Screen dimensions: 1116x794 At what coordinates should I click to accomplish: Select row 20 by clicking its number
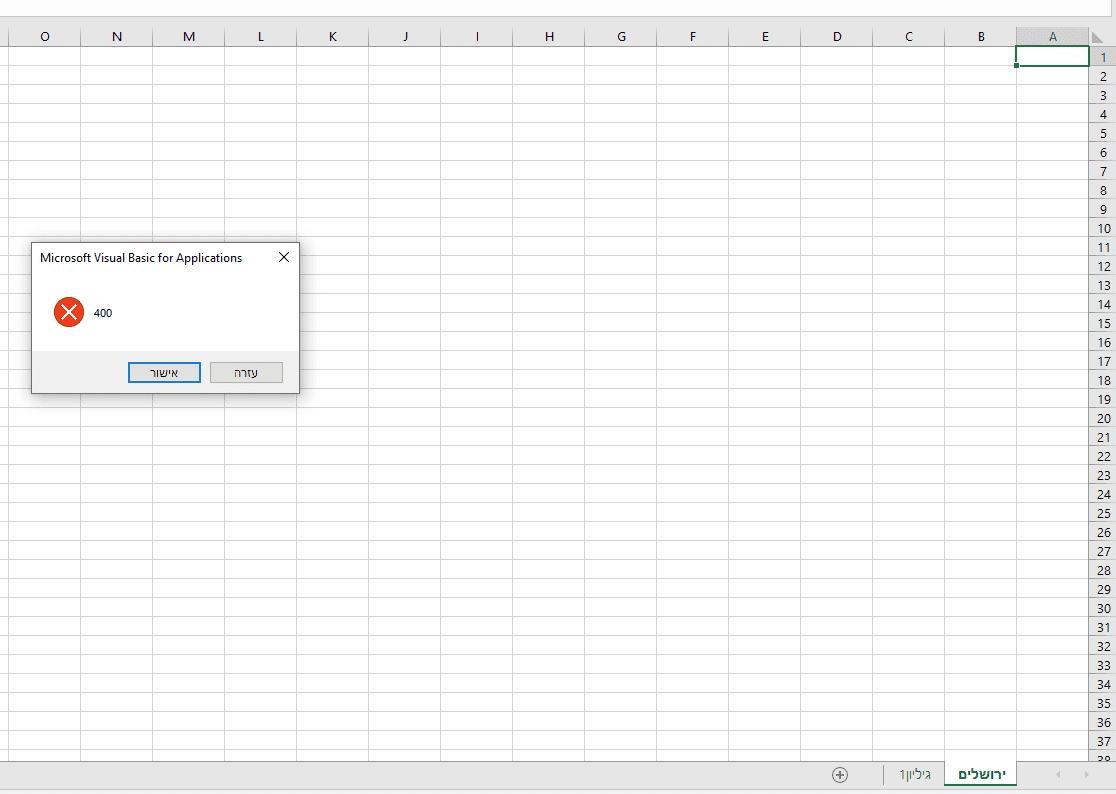click(x=1103, y=418)
